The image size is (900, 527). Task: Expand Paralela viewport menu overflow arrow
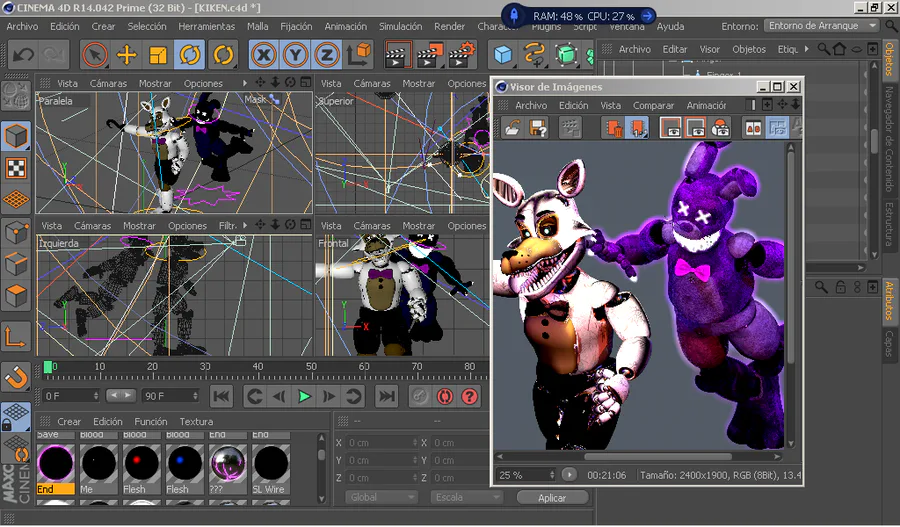(245, 83)
